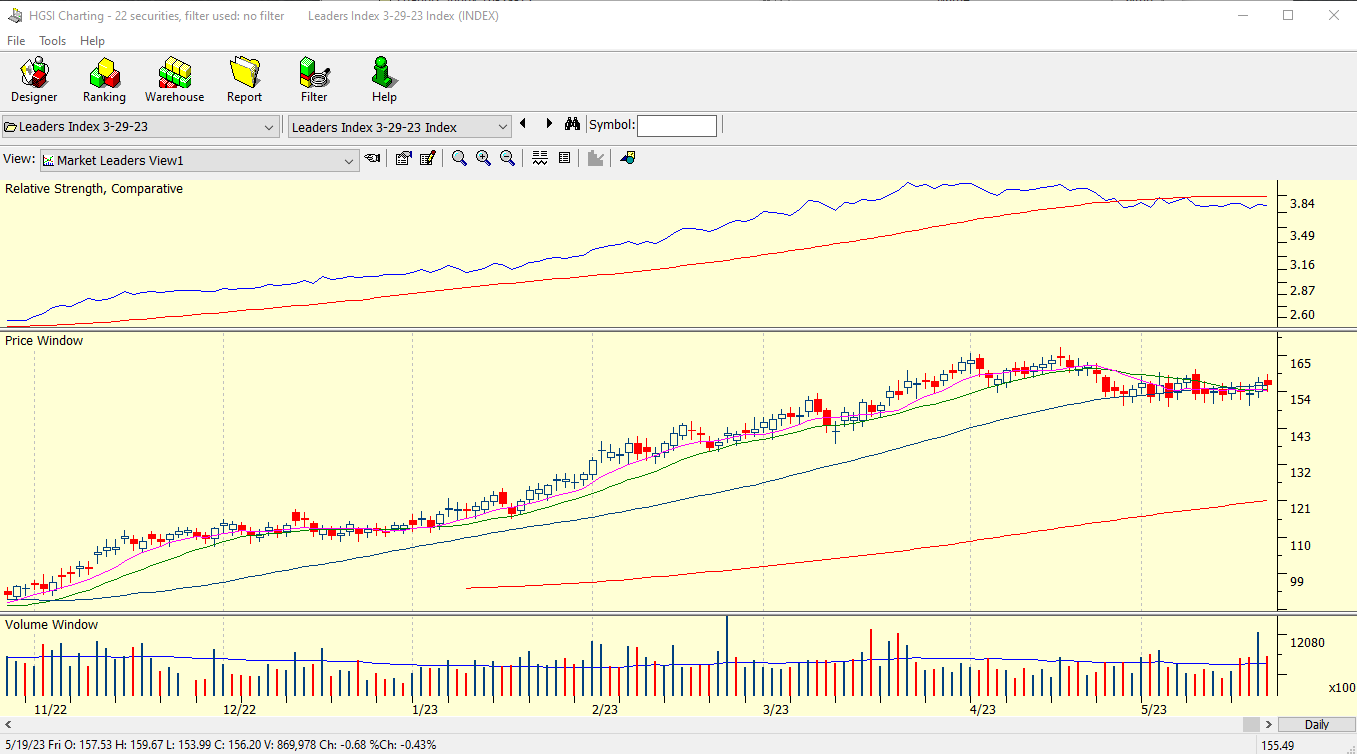Click the x100 volume scale label
1357x754 pixels.
[1342, 687]
